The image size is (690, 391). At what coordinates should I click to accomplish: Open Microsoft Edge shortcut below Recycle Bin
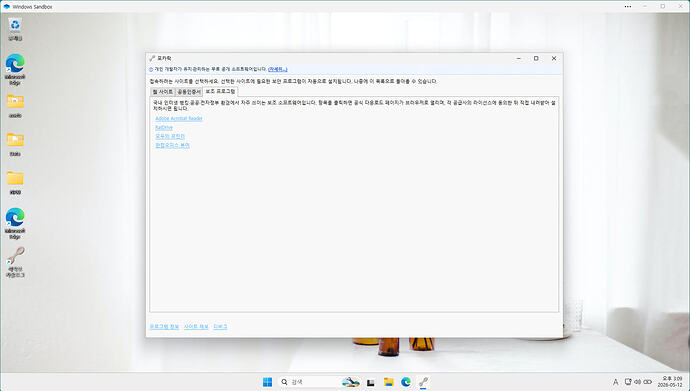(15, 69)
